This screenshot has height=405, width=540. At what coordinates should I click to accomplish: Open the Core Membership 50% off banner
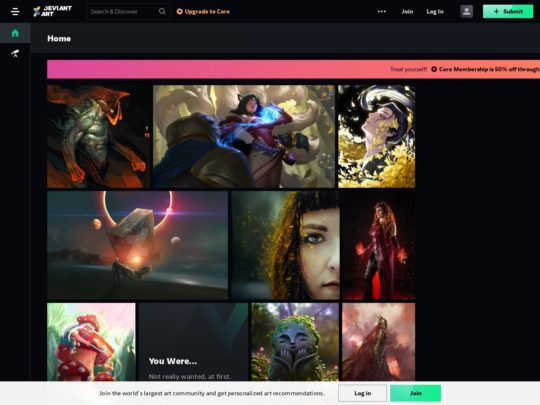pyautogui.click(x=293, y=69)
